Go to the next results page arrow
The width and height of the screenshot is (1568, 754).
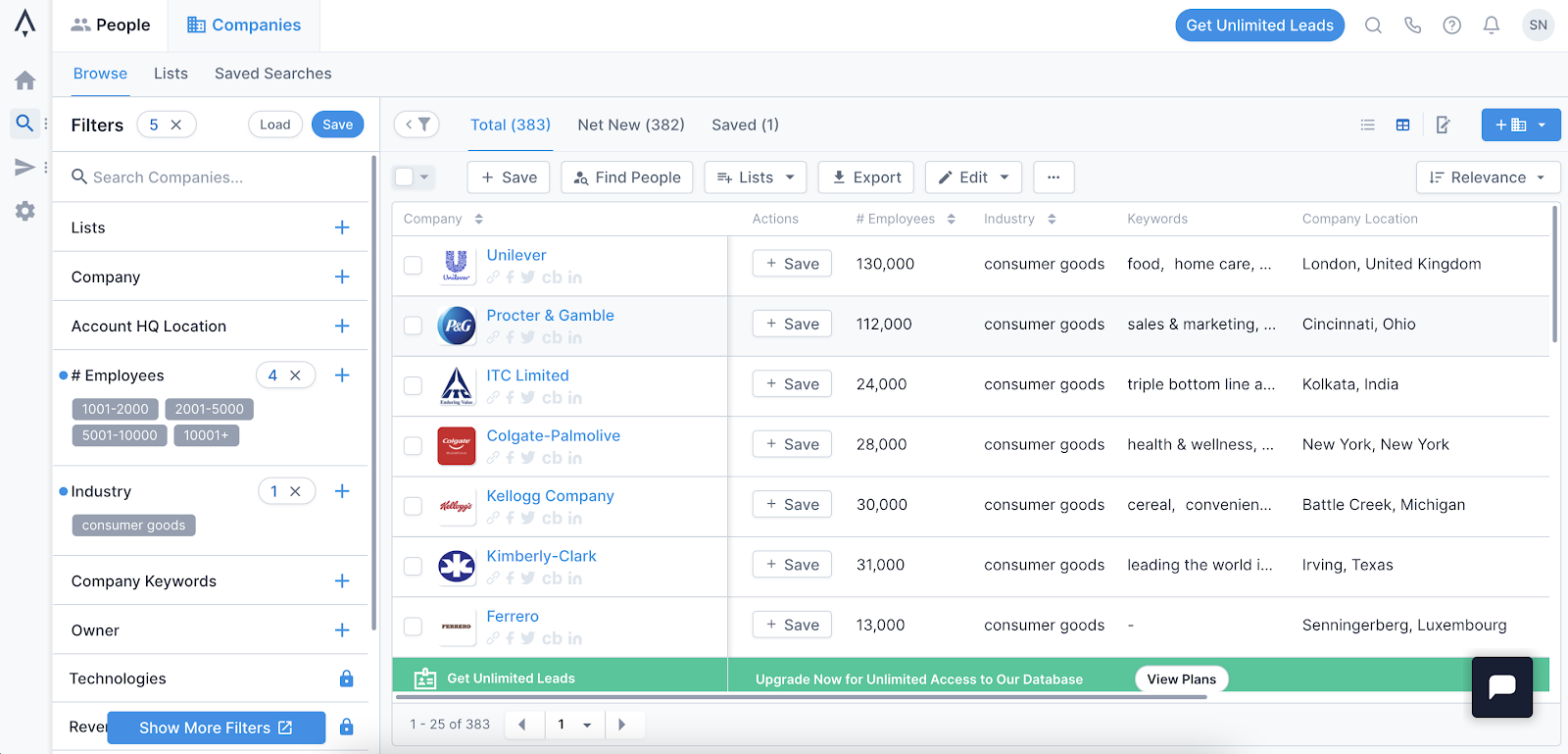point(621,725)
